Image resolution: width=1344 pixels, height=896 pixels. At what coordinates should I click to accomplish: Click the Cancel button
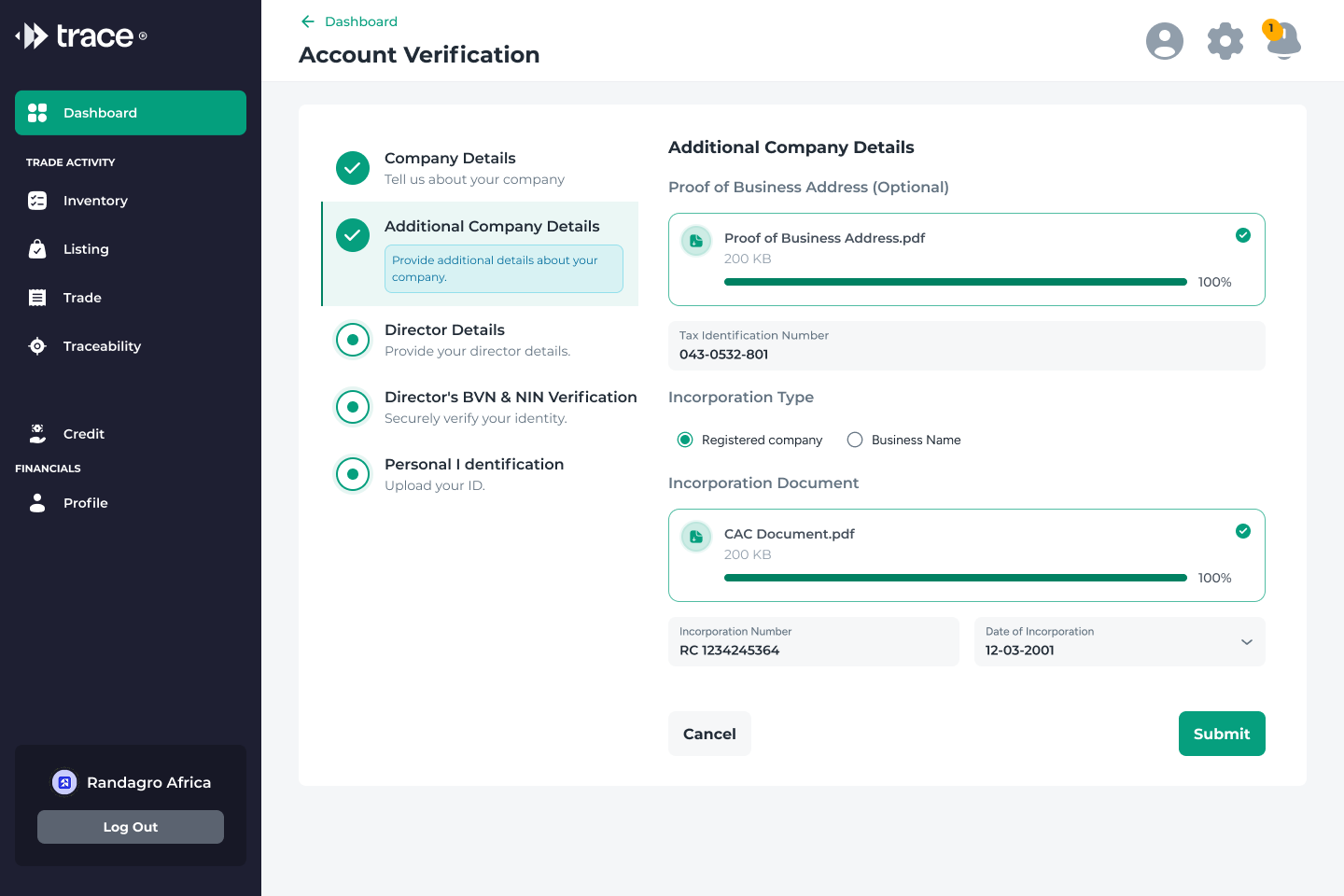tap(709, 734)
